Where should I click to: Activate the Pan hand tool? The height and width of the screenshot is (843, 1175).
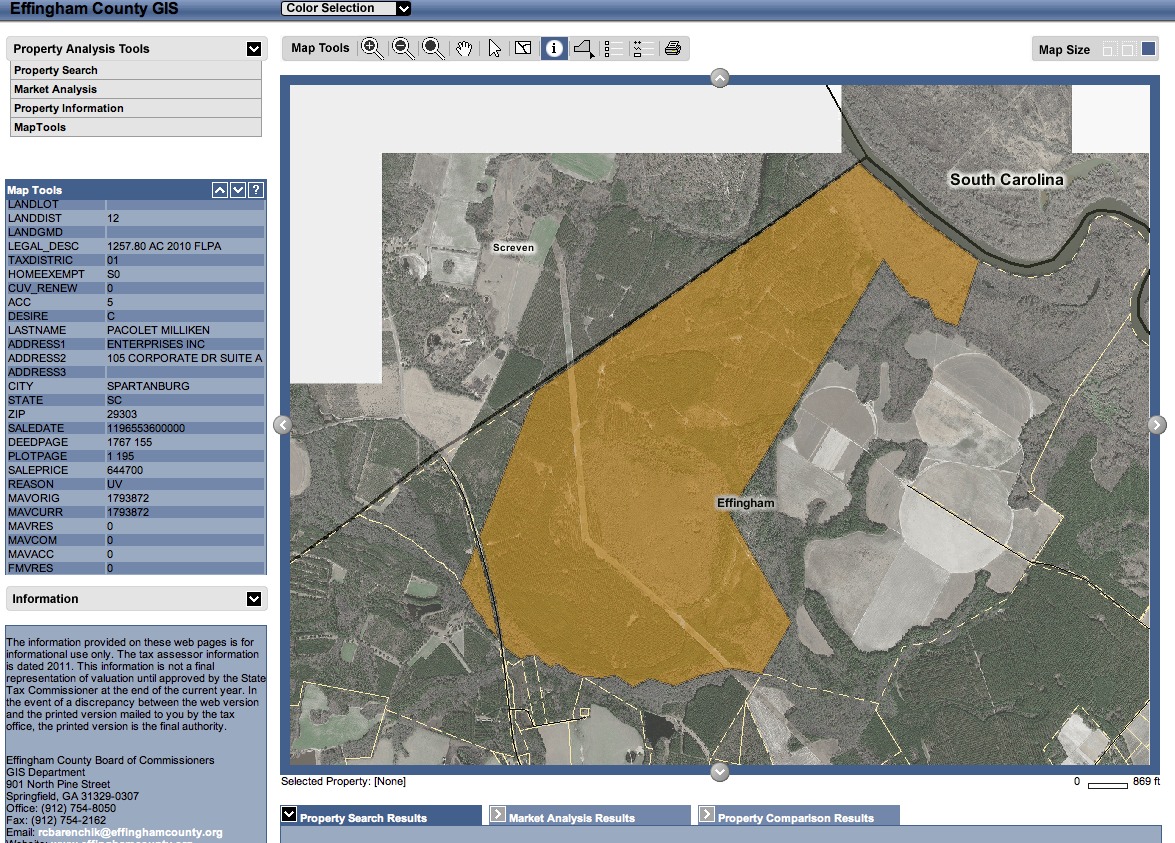pyautogui.click(x=464, y=49)
